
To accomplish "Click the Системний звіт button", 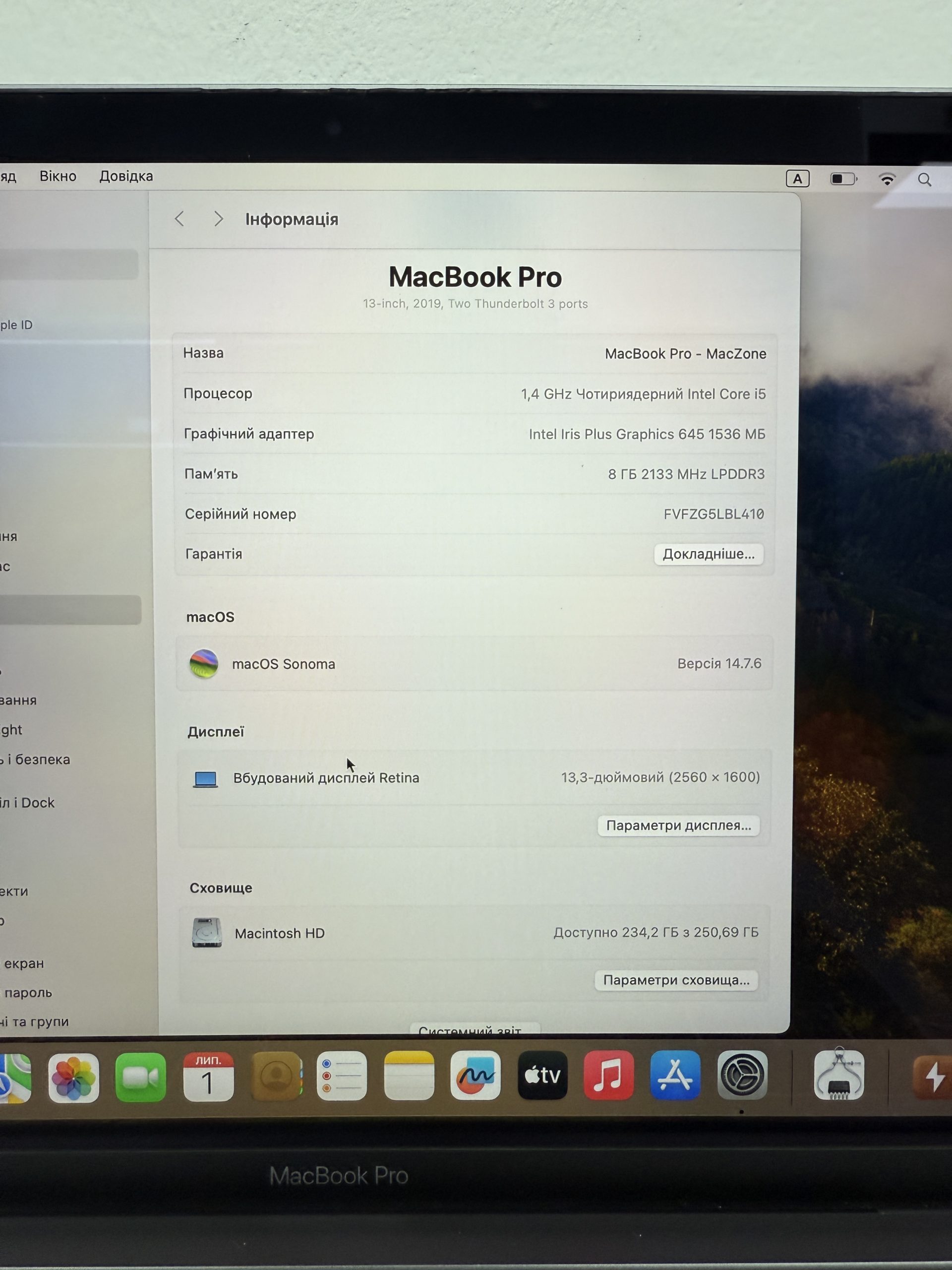I will pyautogui.click(x=475, y=1029).
